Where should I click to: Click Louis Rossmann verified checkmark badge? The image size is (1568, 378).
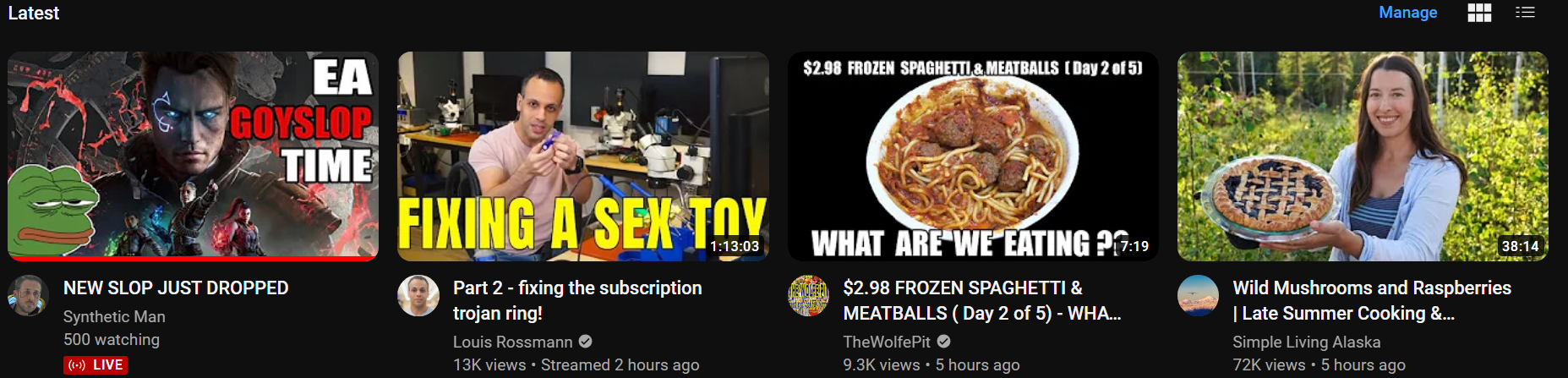(585, 342)
